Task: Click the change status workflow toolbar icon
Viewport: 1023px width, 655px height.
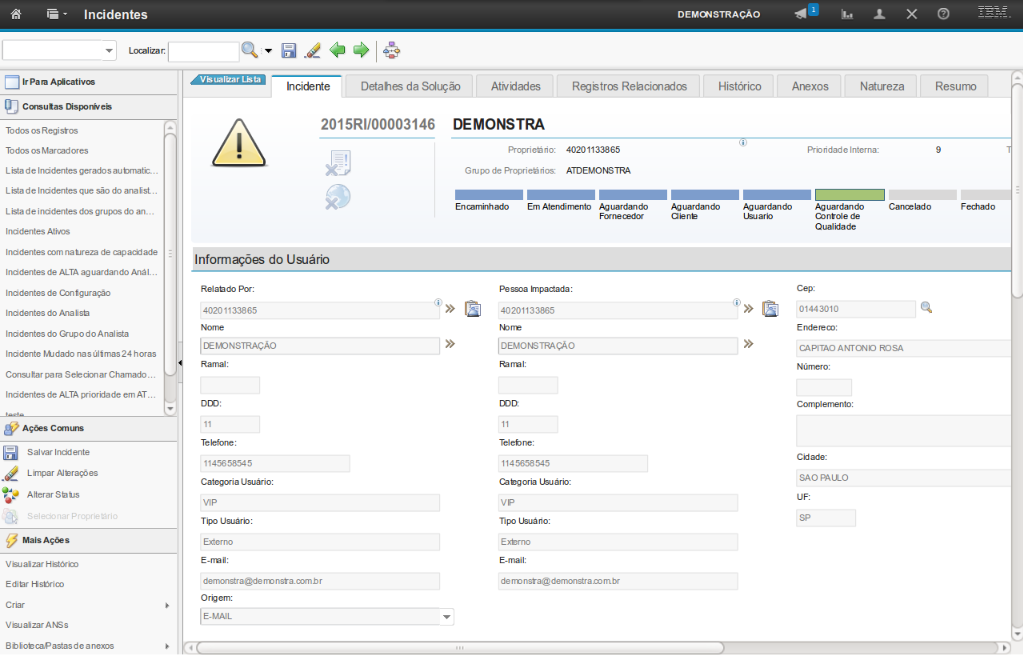Action: coord(391,50)
